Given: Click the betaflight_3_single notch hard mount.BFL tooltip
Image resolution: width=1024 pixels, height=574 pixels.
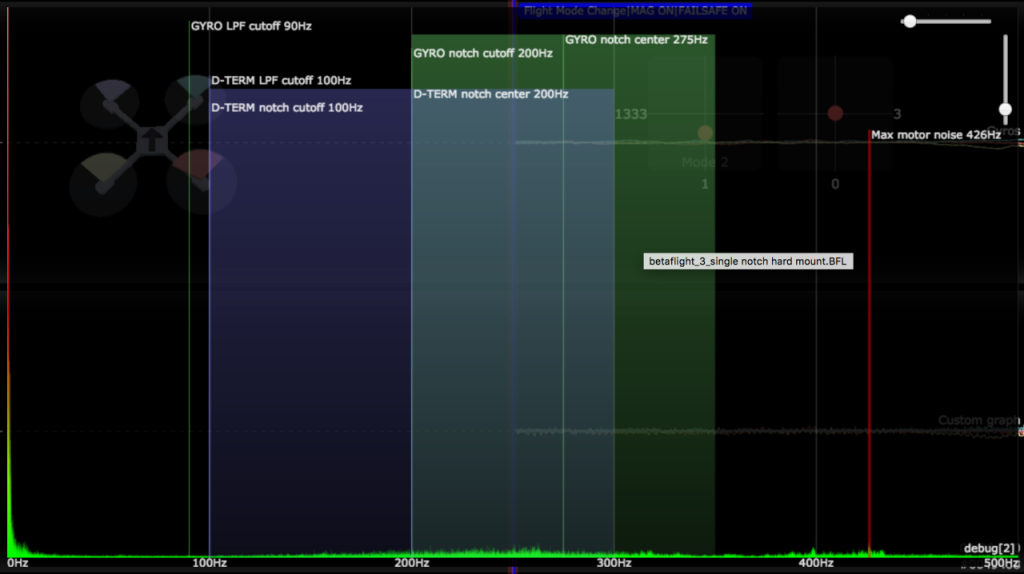Looking at the screenshot, I should coord(748,261).
